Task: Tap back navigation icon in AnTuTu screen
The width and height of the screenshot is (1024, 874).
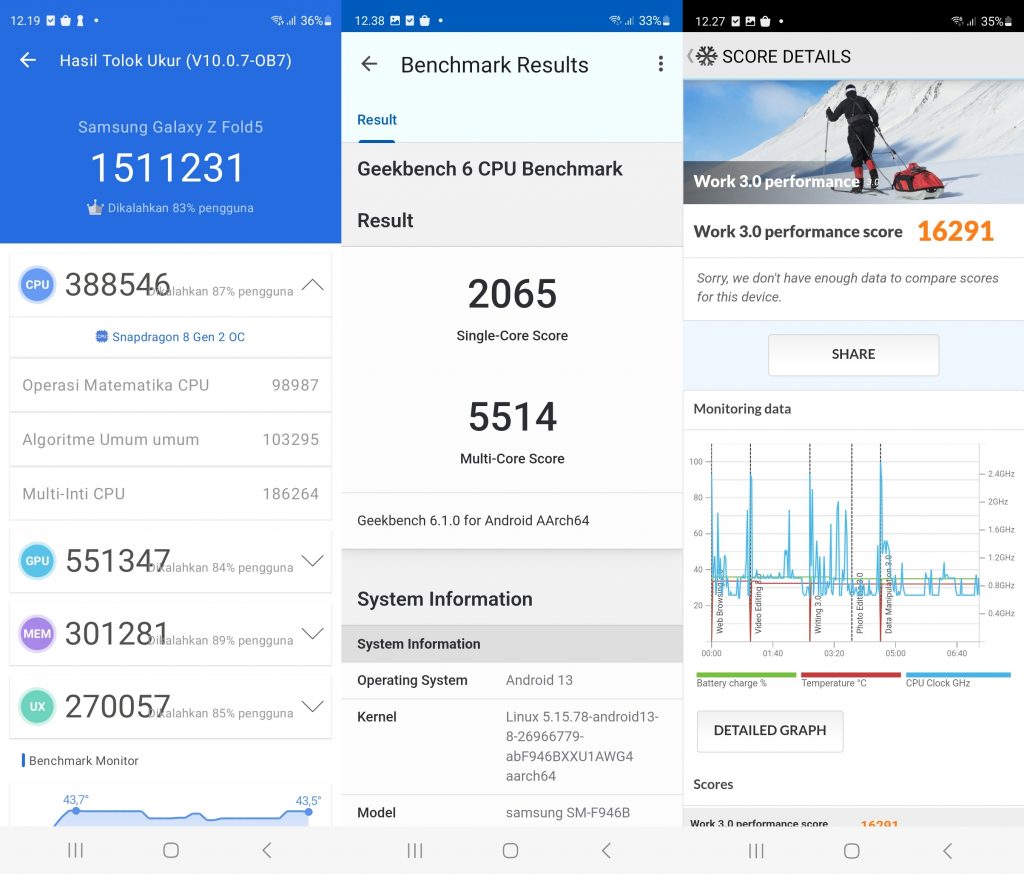Action: (266, 850)
